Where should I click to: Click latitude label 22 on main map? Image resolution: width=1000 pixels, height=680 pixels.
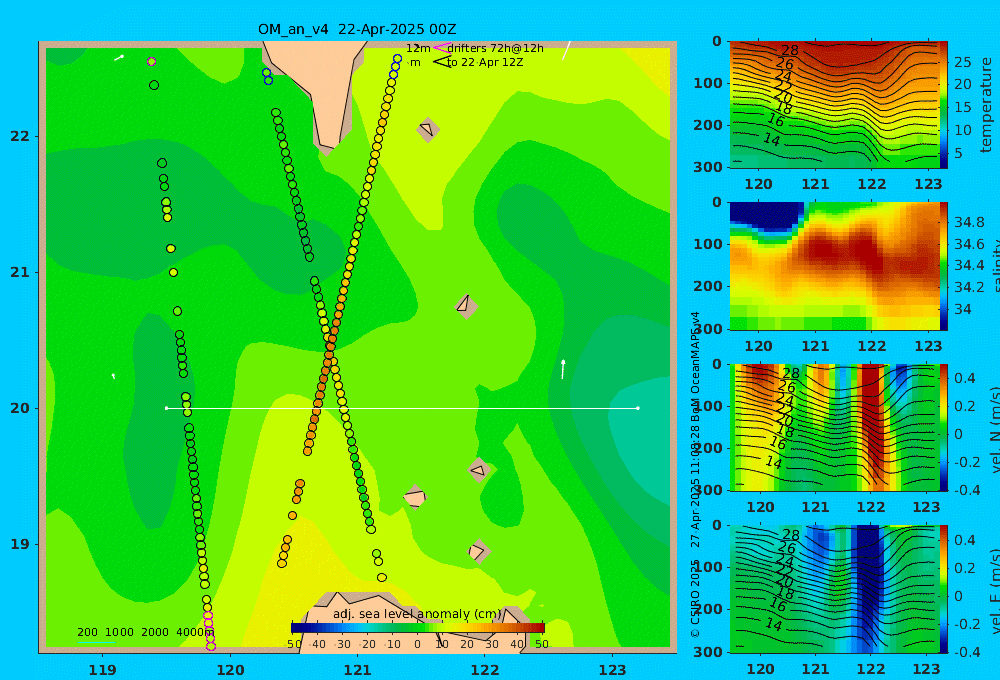tap(20, 137)
